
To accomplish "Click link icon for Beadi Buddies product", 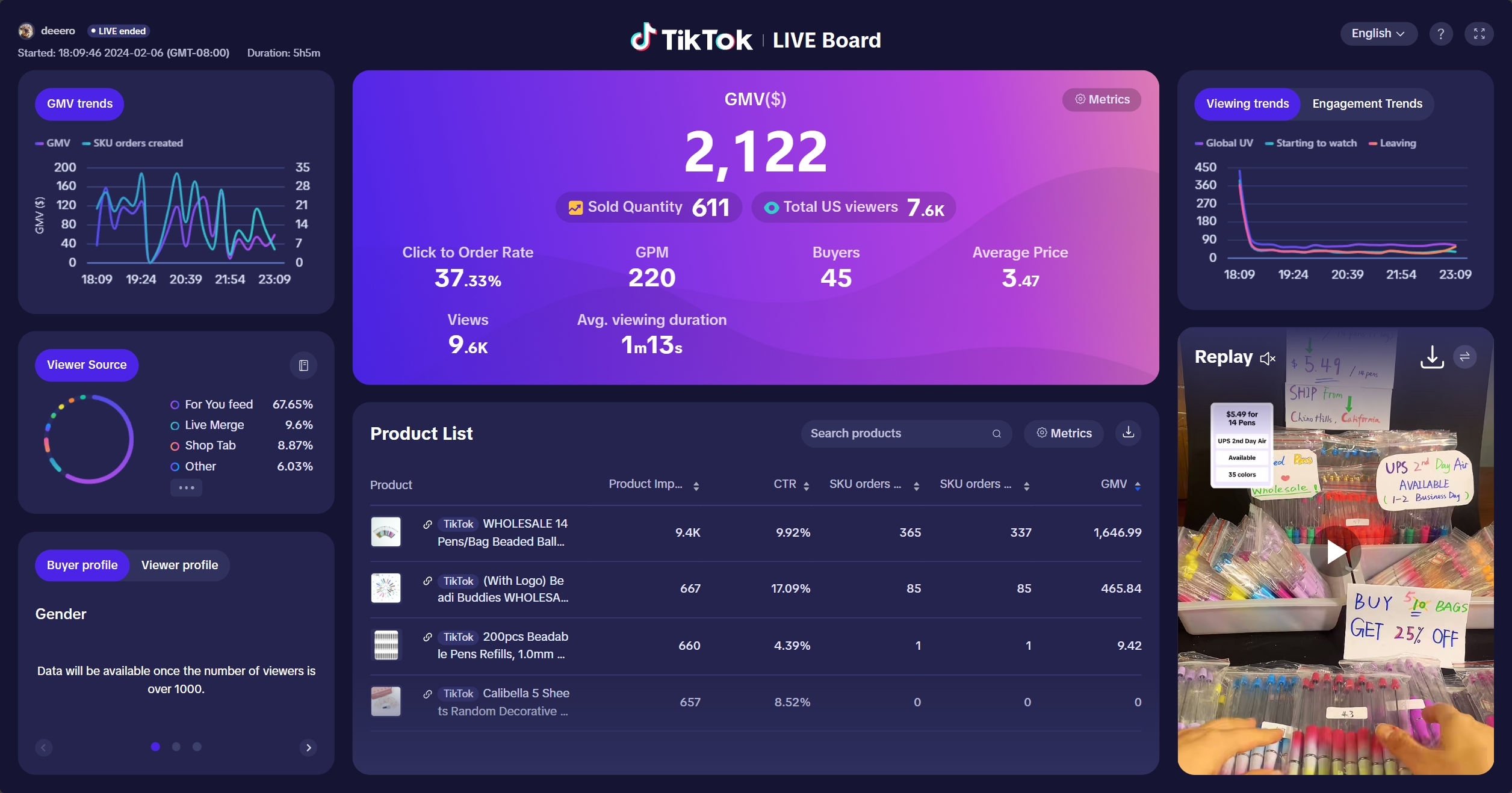I will [x=427, y=581].
